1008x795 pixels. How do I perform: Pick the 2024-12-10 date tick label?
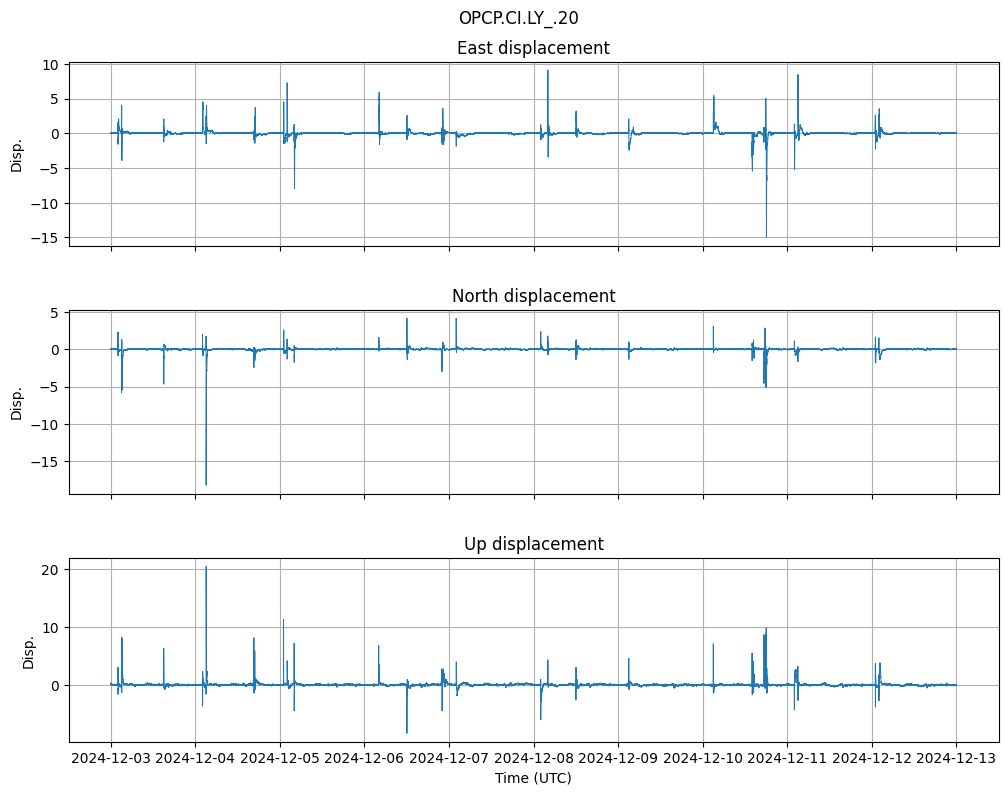point(703,758)
